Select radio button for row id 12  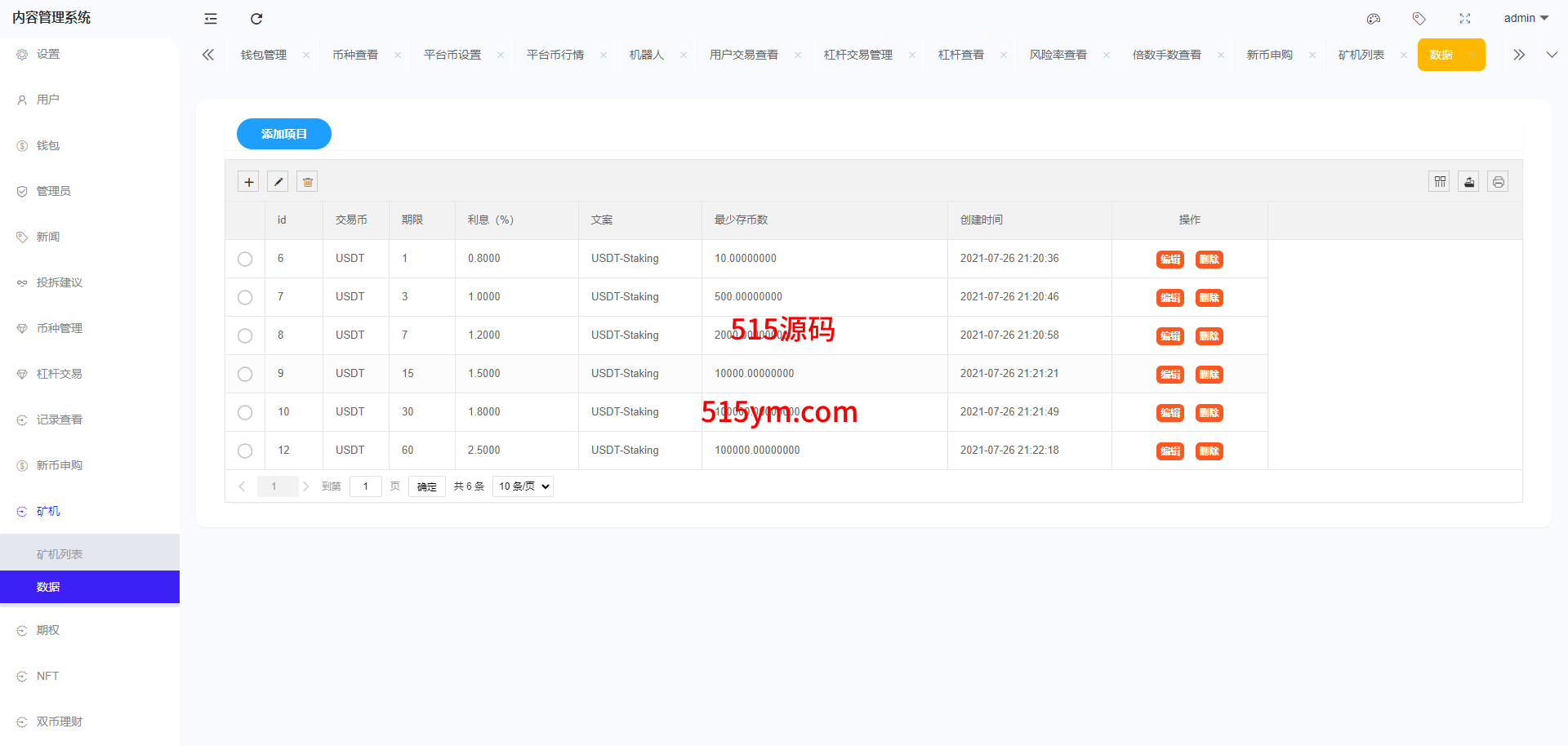(x=245, y=451)
